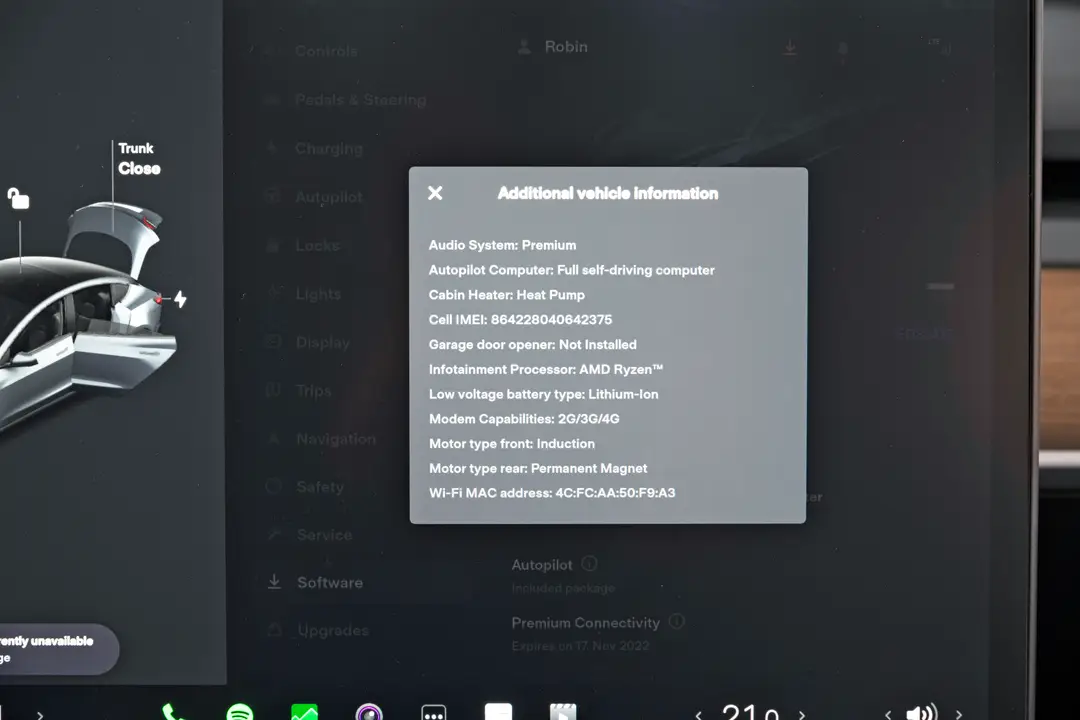Screen dimensions: 1080x720
Task: Open the three-dots app launcher
Action: (434, 713)
